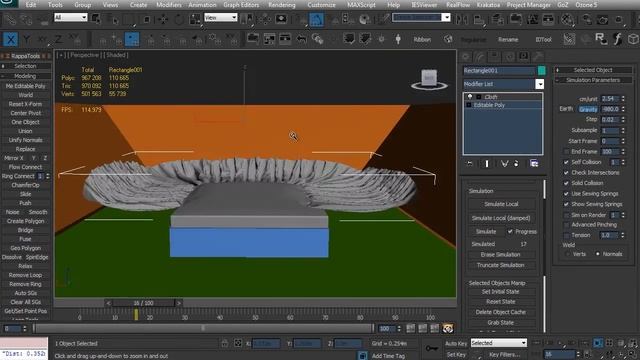Image resolution: width=640 pixels, height=360 pixels.
Task: Open the Named Selection Sets dropdown
Action: [x=446, y=18]
